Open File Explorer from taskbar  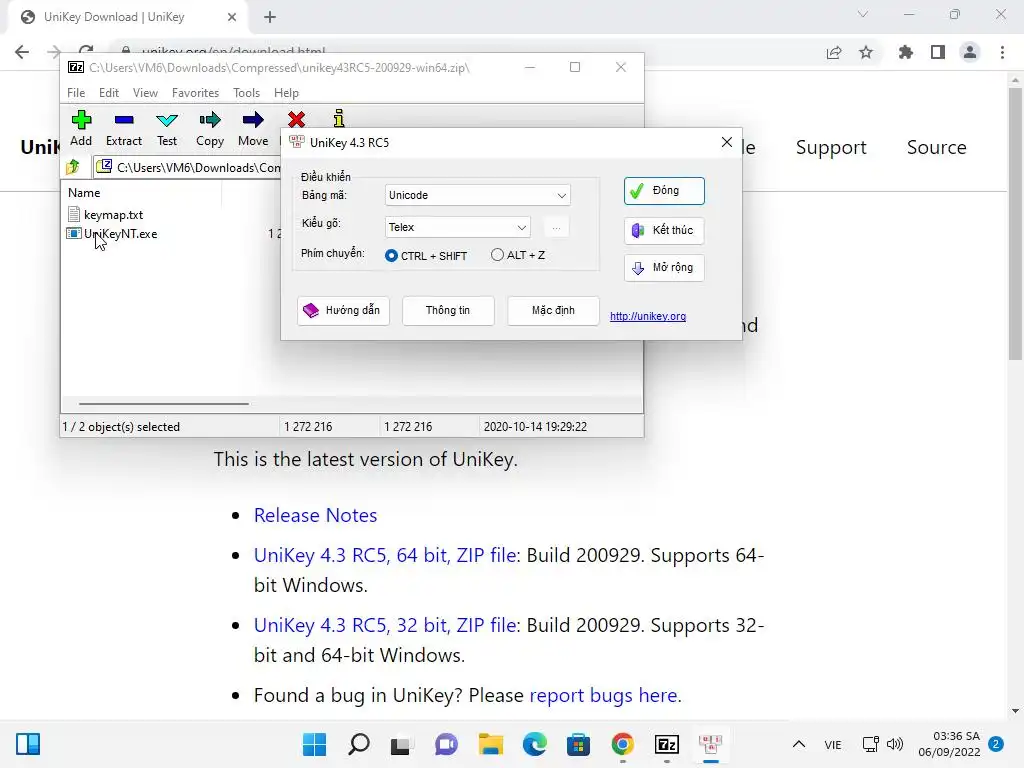490,744
